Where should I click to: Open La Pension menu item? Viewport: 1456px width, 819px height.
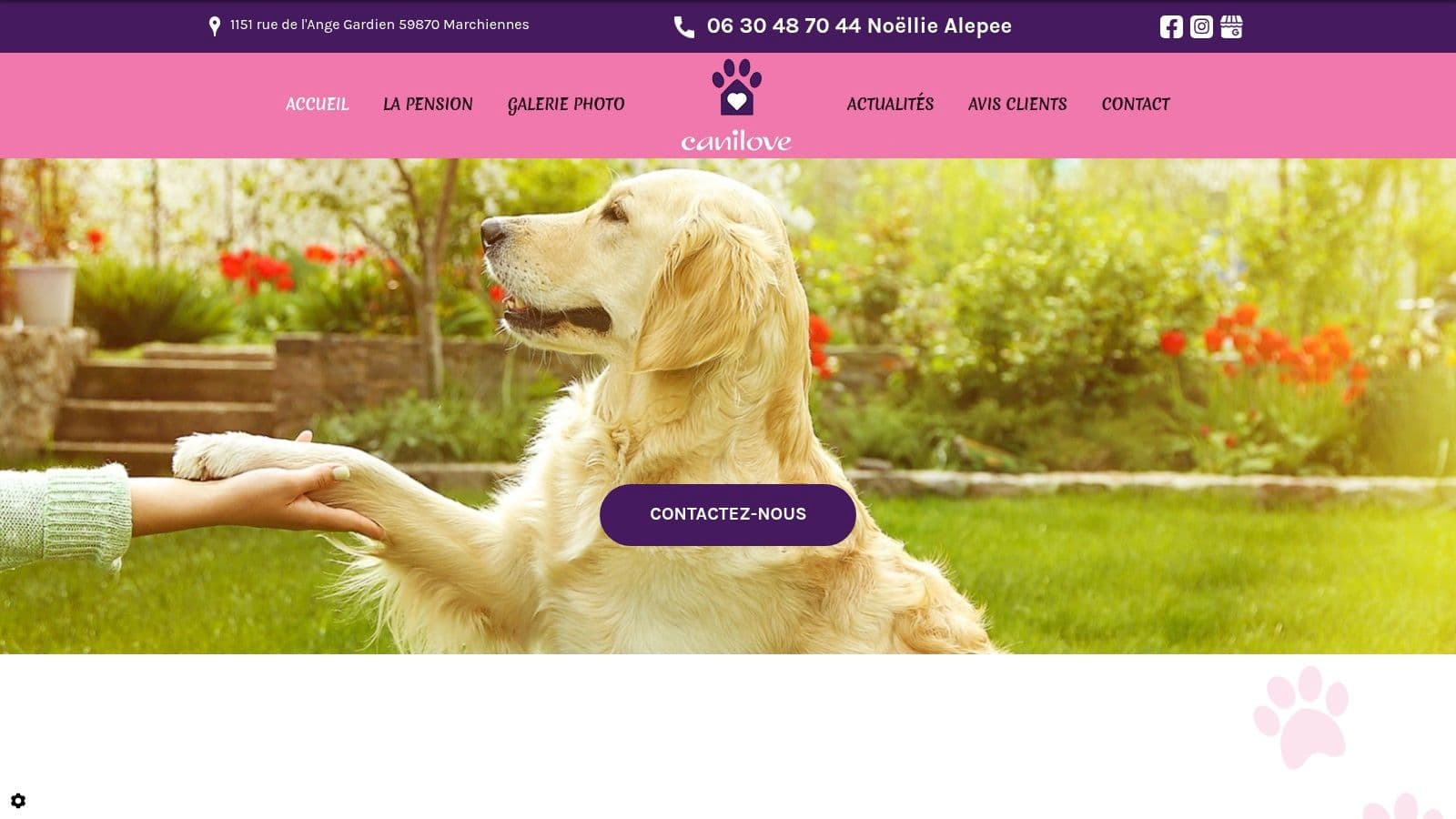tap(428, 104)
